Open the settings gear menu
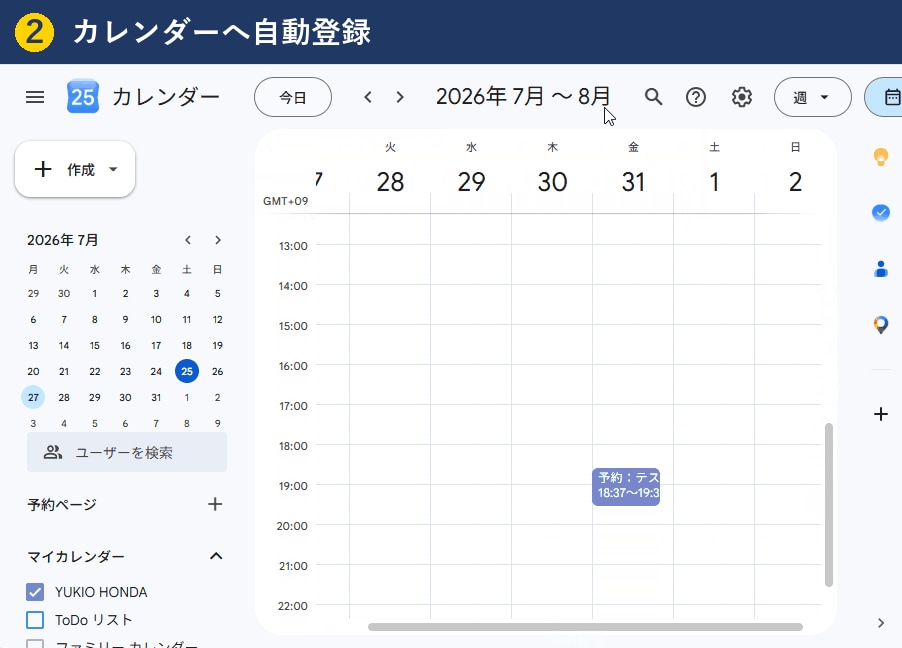Image resolution: width=902 pixels, height=648 pixels. [x=742, y=97]
